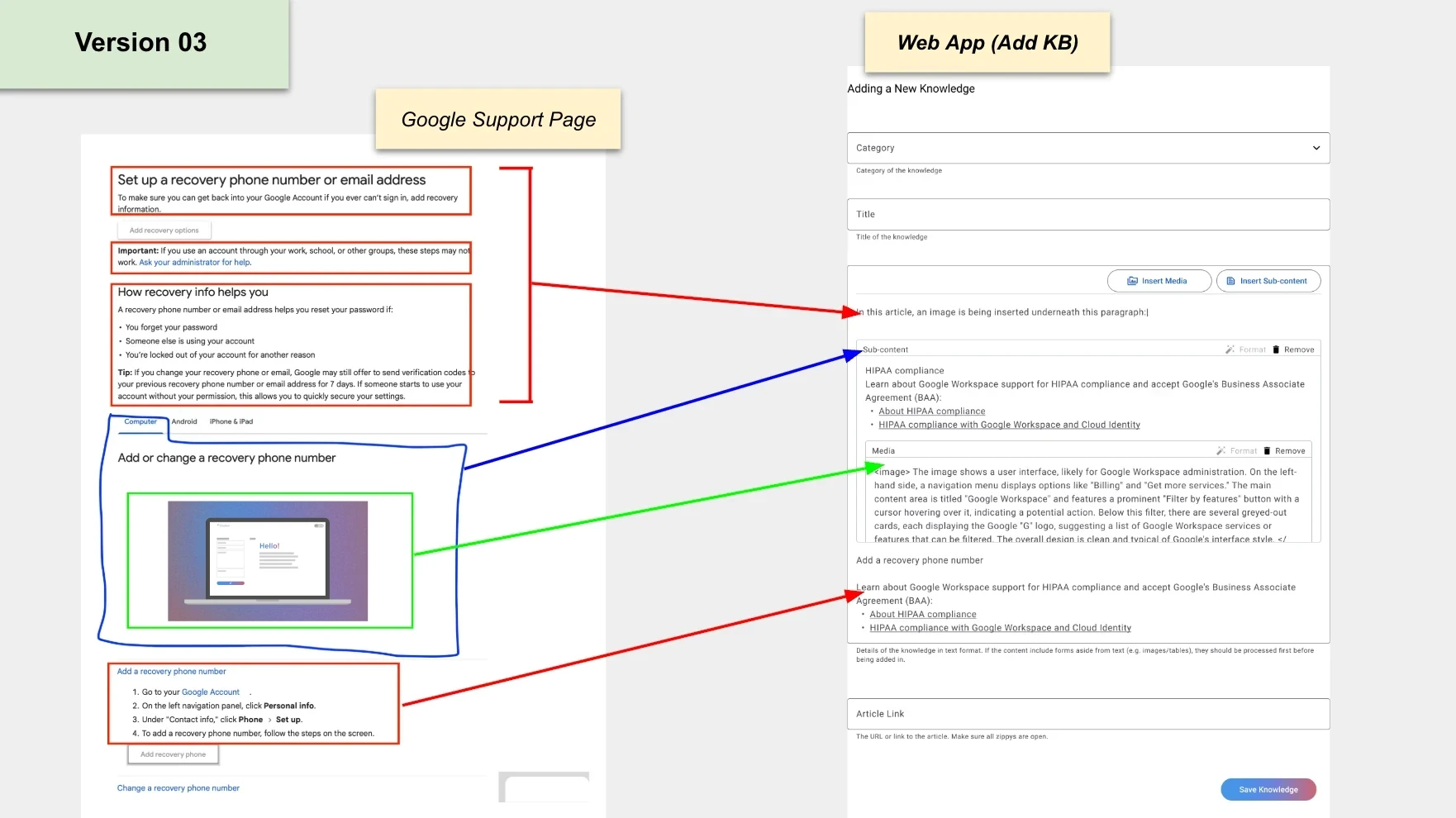
Task: Click the Add recovery options button
Action: [164, 231]
